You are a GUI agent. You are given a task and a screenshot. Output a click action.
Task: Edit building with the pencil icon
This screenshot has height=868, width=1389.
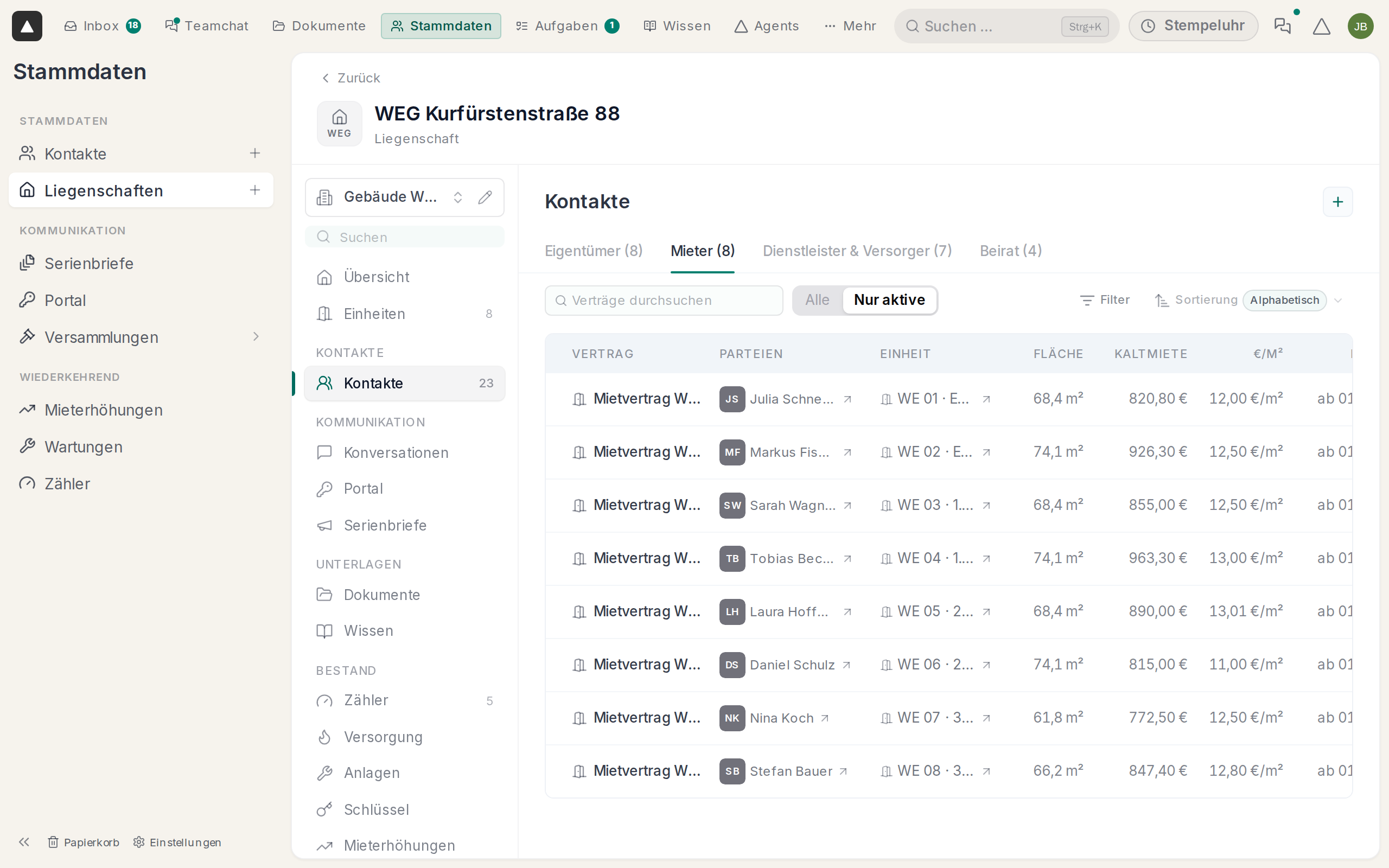(485, 197)
